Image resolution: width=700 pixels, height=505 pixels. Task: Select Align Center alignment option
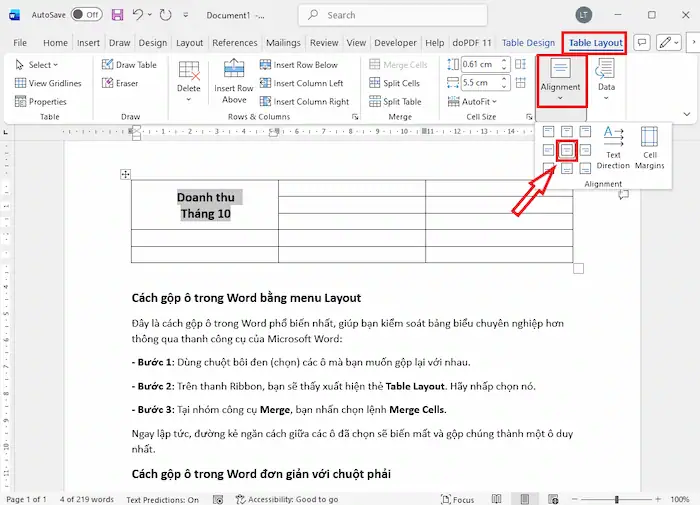tap(566, 150)
